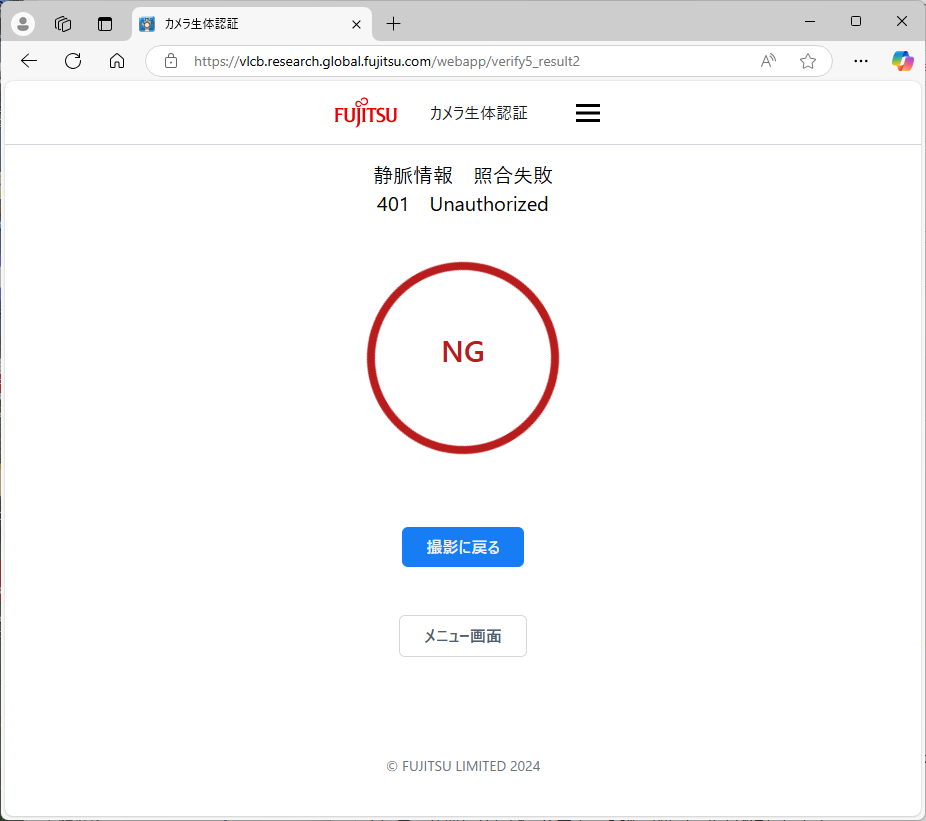Open a new tab with the plus button
This screenshot has height=821, width=926.
[393, 24]
